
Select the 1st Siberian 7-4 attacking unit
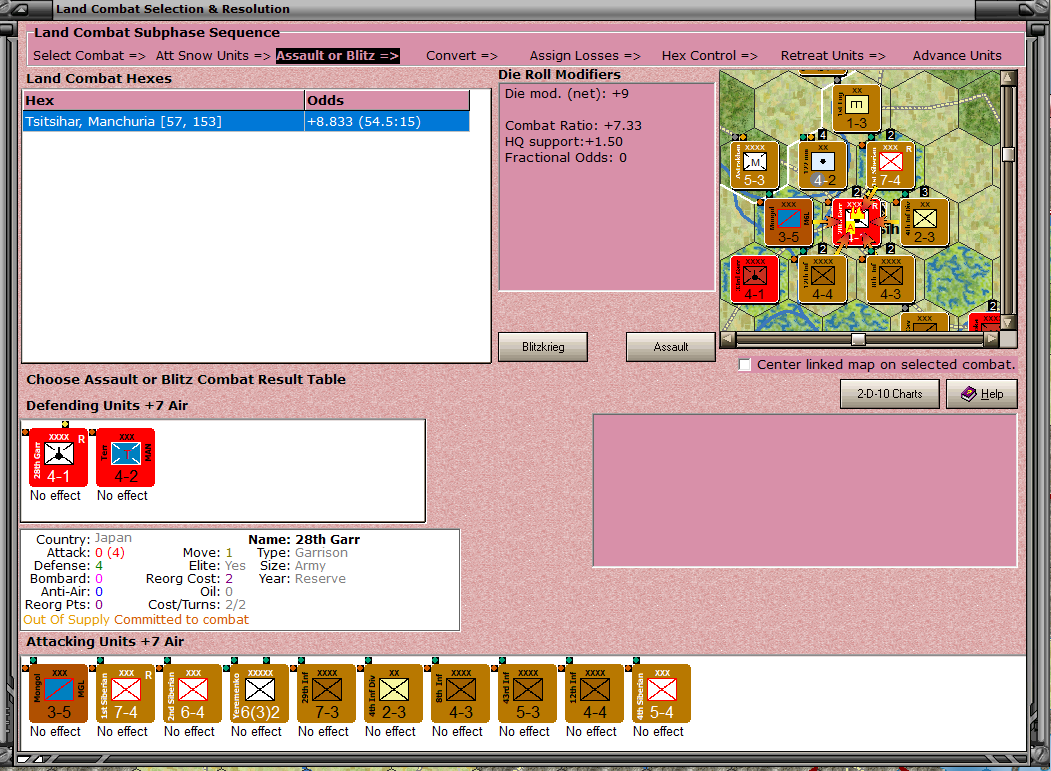tap(123, 693)
